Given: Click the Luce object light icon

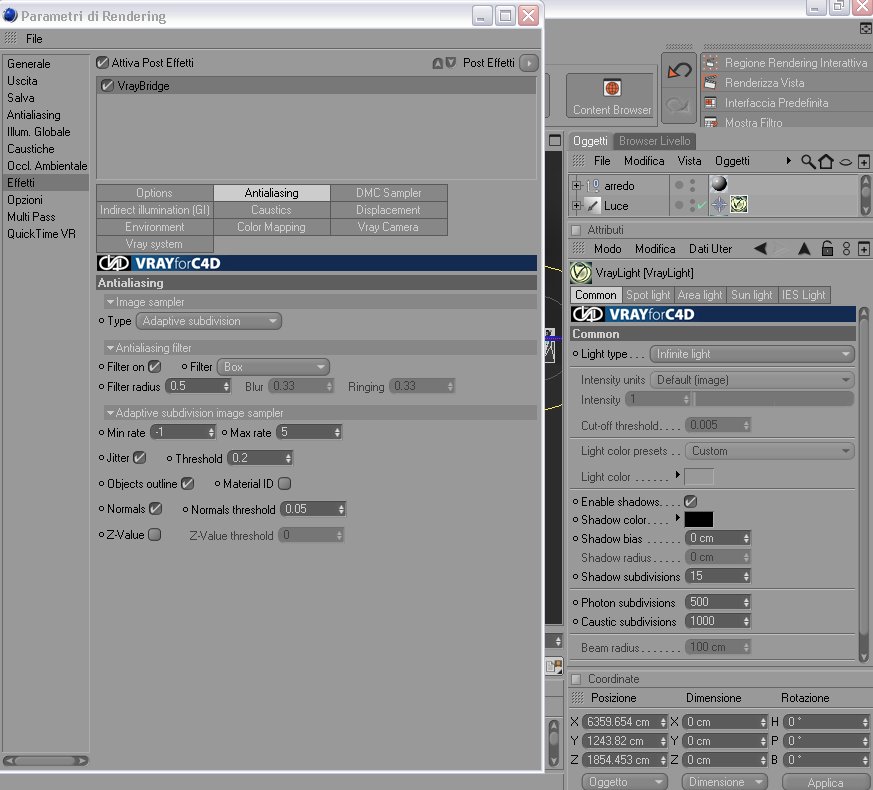Looking at the screenshot, I should coord(594,205).
